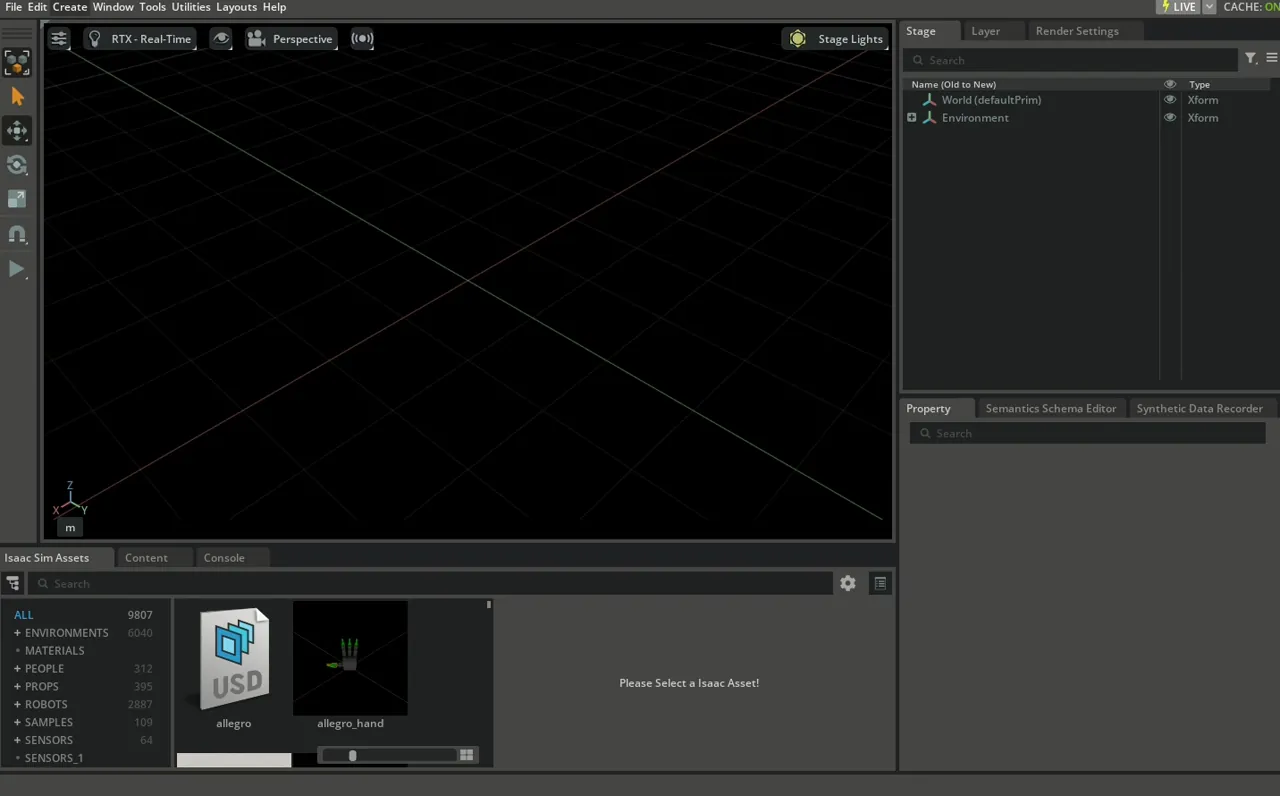Expand the Environment tree item
1280x796 pixels.
coord(911,118)
